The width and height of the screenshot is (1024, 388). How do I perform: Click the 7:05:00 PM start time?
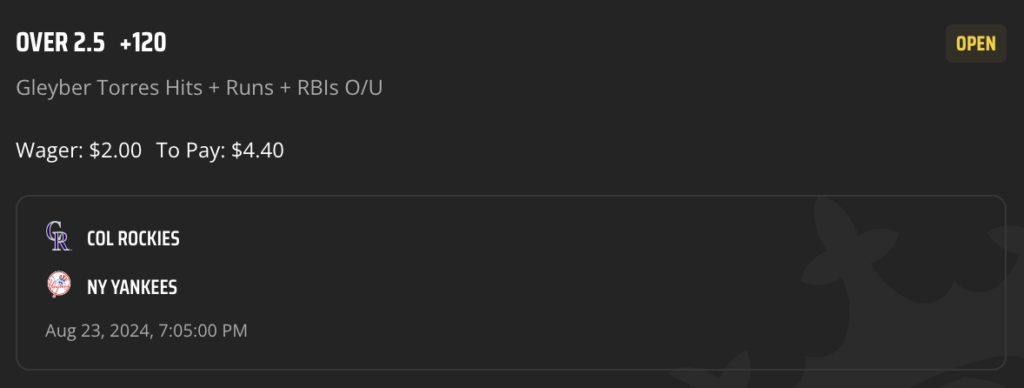tap(201, 331)
